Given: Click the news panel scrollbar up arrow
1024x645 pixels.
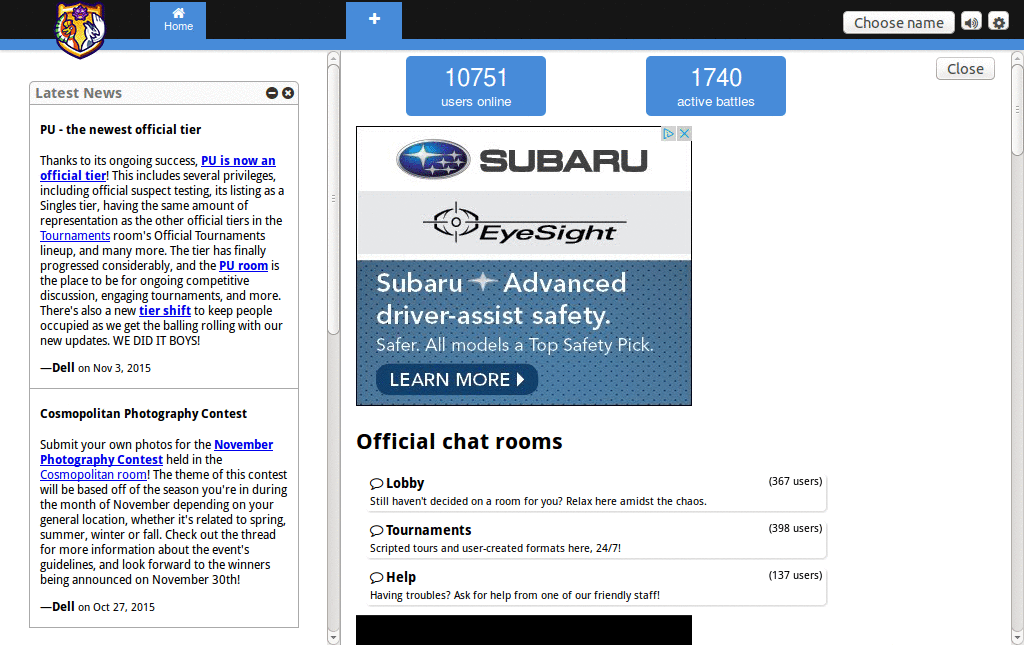Looking at the screenshot, I should pos(334,58).
